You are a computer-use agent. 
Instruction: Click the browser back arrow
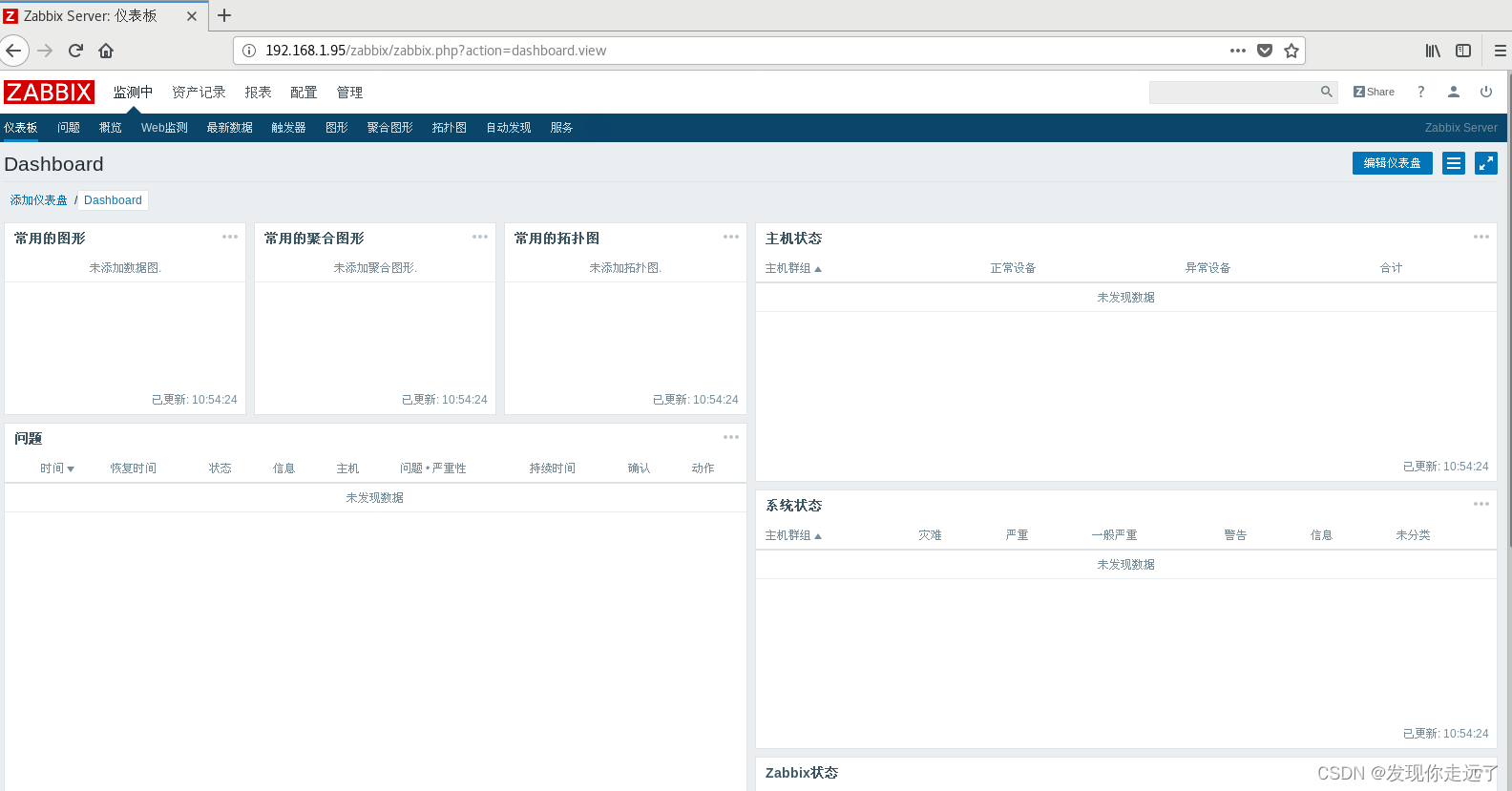pyautogui.click(x=13, y=51)
